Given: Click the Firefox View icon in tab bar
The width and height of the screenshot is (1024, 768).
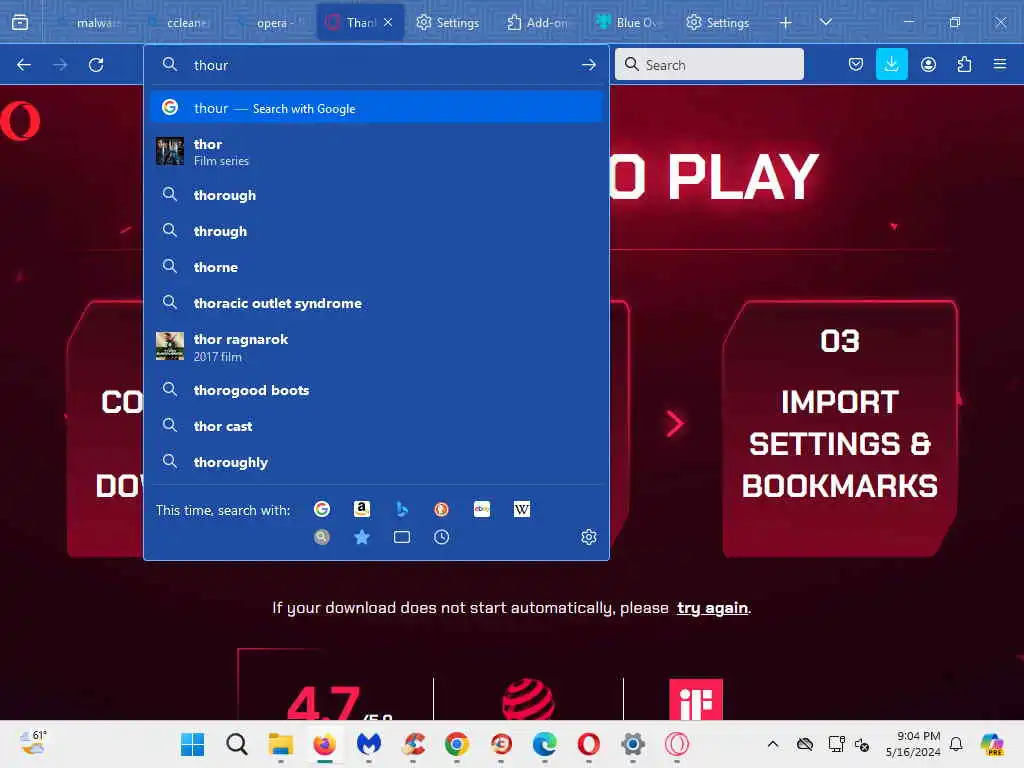Looking at the screenshot, I should pyautogui.click(x=20, y=22).
